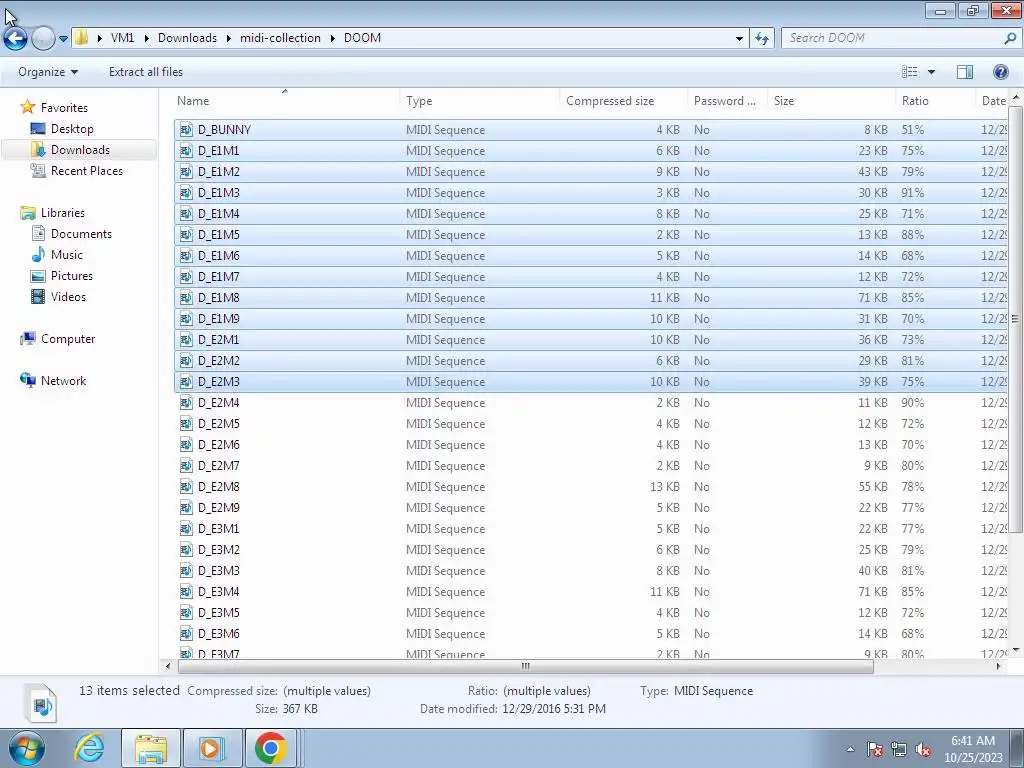
Task: Click the Back navigation arrow button
Action: pos(16,39)
